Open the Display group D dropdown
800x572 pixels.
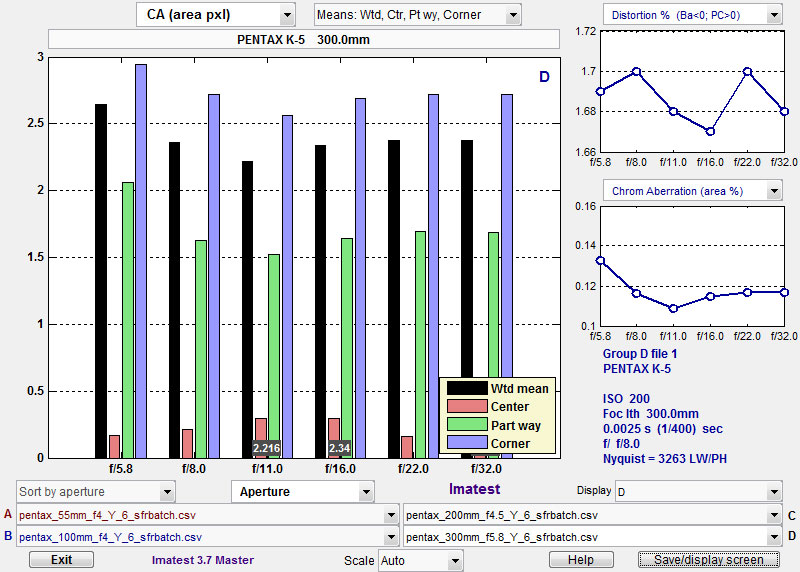[698, 492]
